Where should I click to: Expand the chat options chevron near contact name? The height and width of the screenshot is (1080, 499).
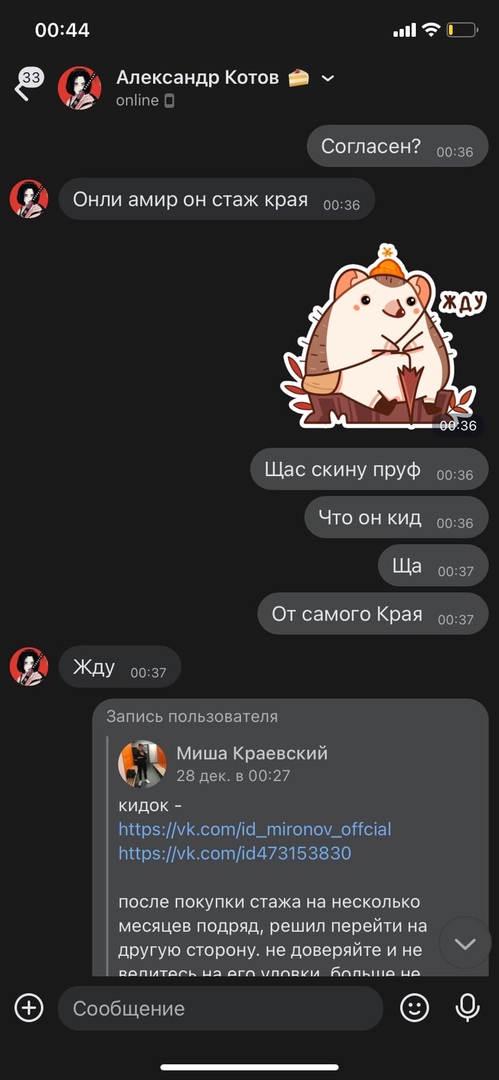(328, 79)
